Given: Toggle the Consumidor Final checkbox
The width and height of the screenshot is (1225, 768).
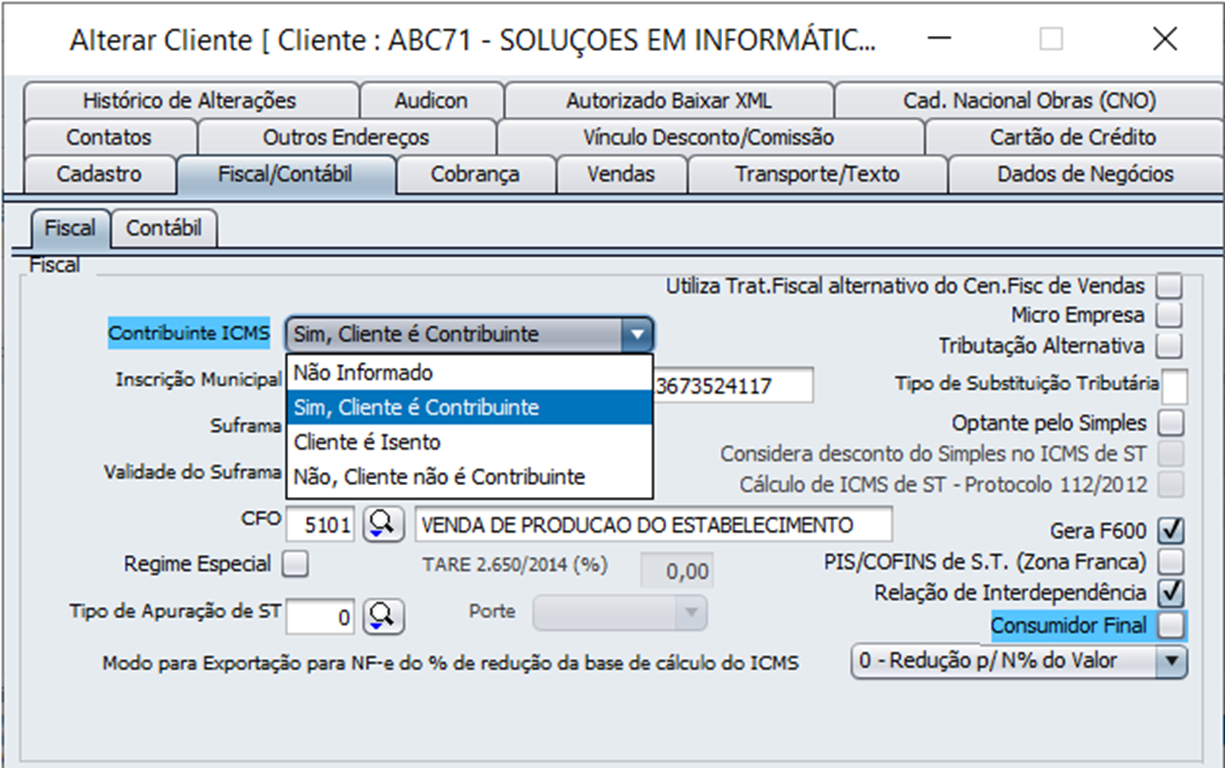Looking at the screenshot, I should (1169, 626).
